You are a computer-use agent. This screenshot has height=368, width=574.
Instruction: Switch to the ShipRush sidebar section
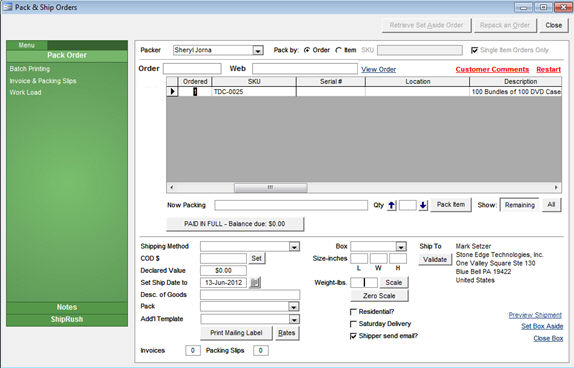point(67,319)
